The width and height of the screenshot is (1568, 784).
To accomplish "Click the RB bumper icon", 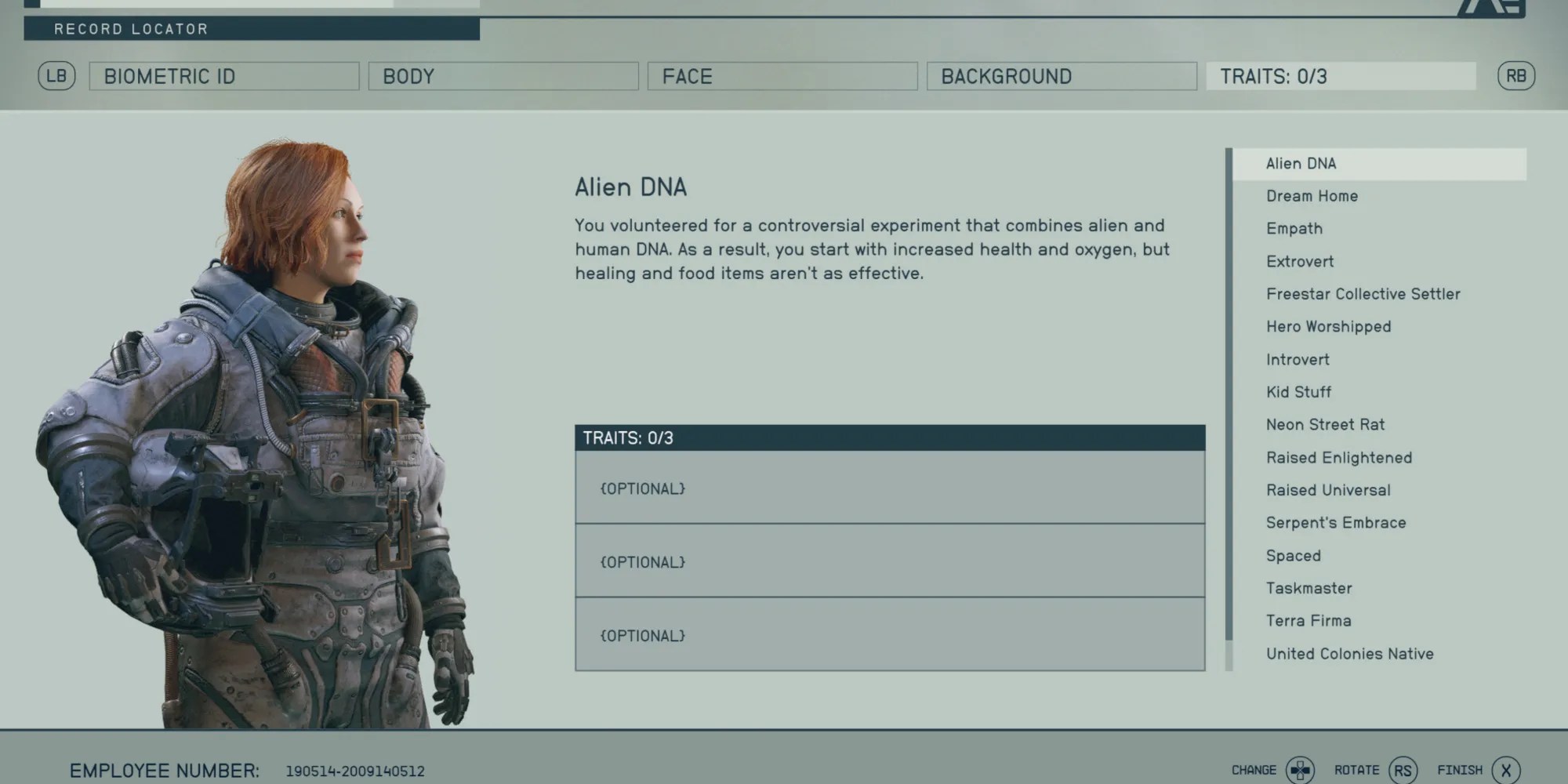I will (1515, 76).
